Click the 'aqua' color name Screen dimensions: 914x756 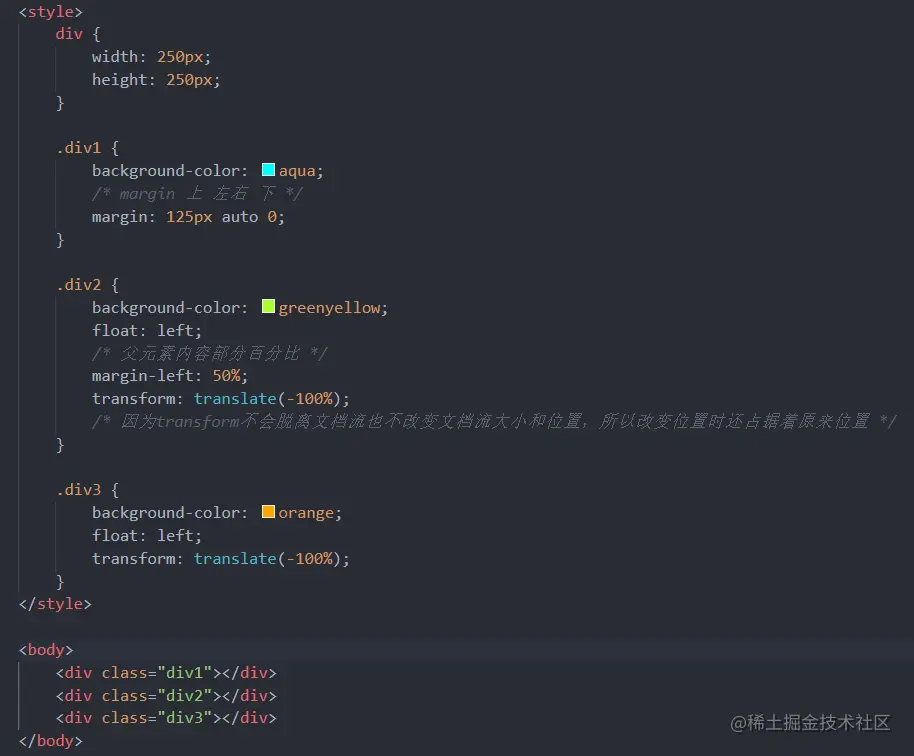point(297,171)
